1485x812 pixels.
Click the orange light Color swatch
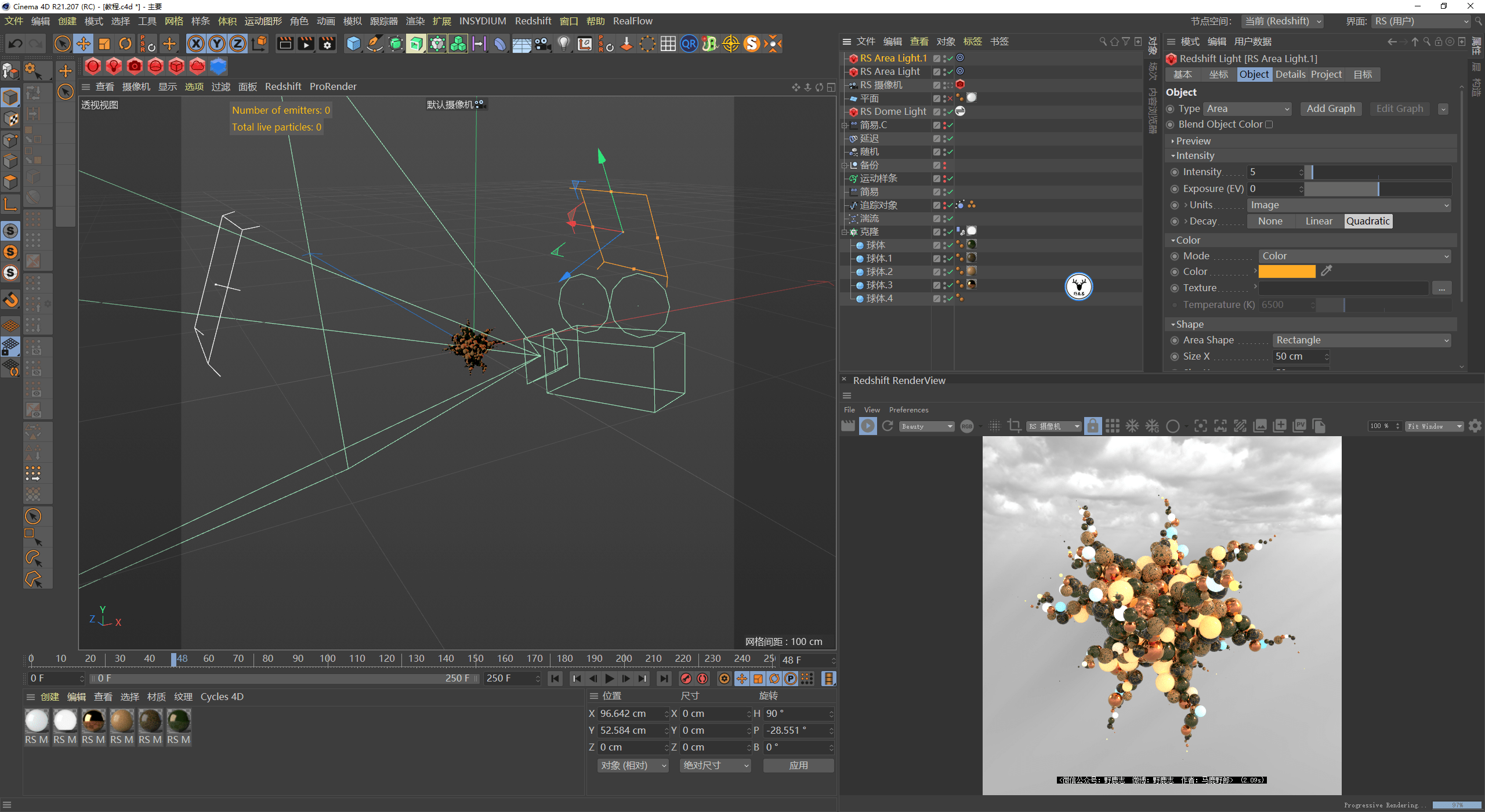(x=1287, y=271)
